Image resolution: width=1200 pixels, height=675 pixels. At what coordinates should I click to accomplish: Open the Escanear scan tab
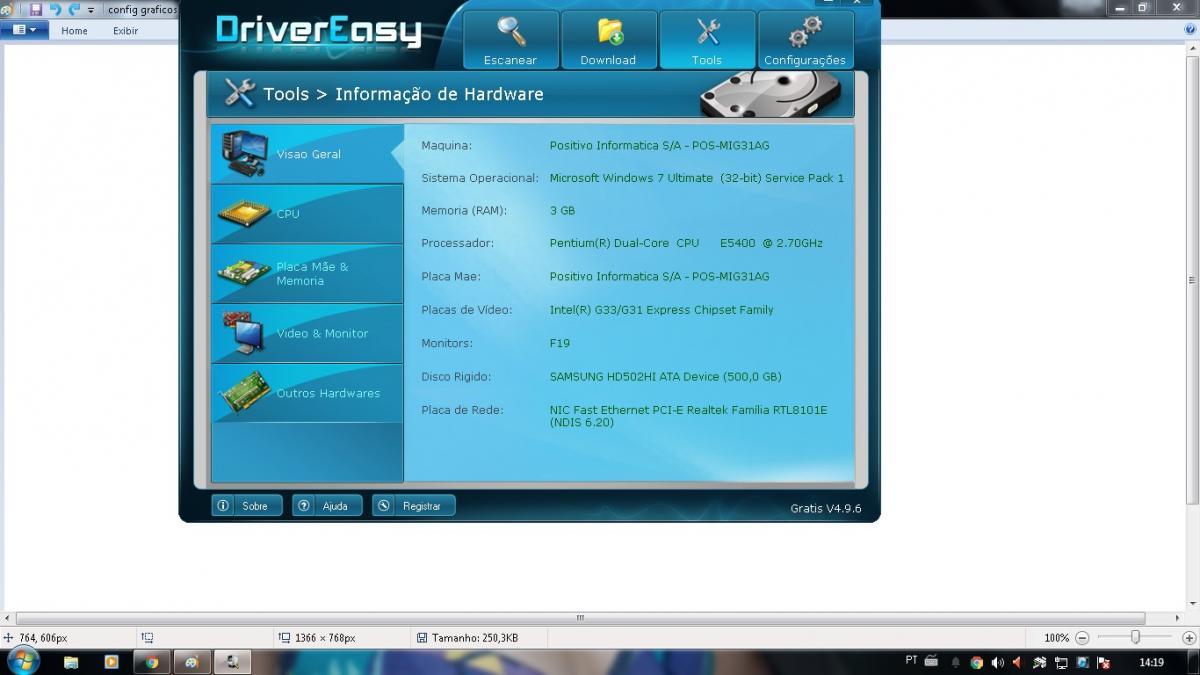(510, 40)
